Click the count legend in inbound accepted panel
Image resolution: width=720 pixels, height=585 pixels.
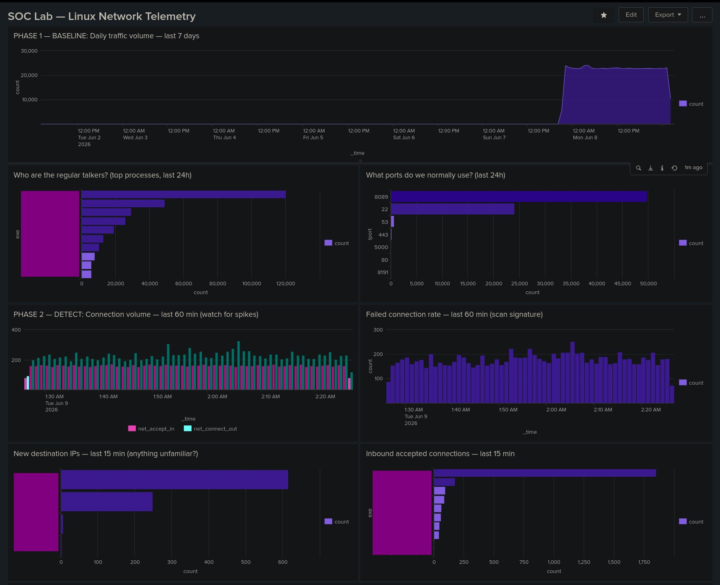[691, 522]
